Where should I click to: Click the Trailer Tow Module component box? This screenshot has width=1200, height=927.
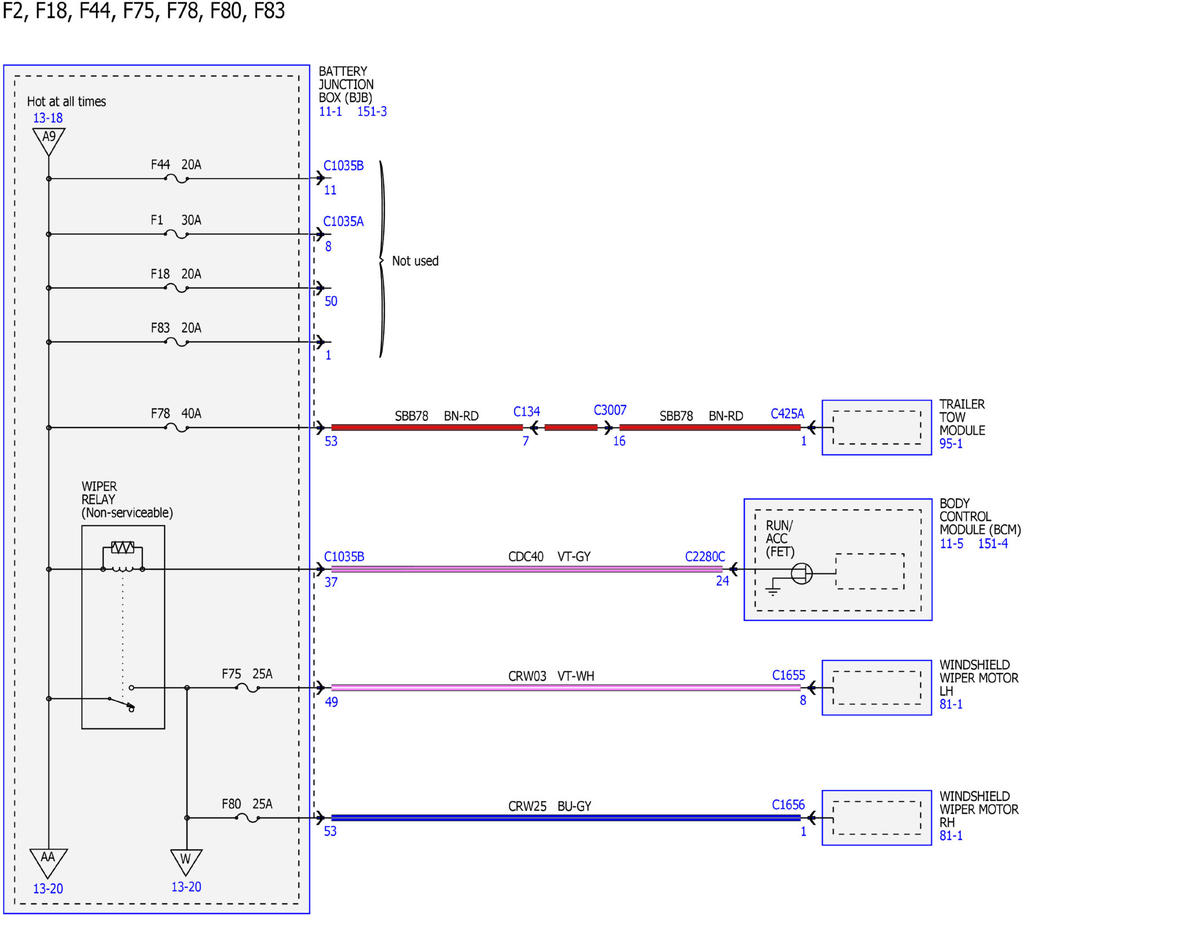(876, 428)
